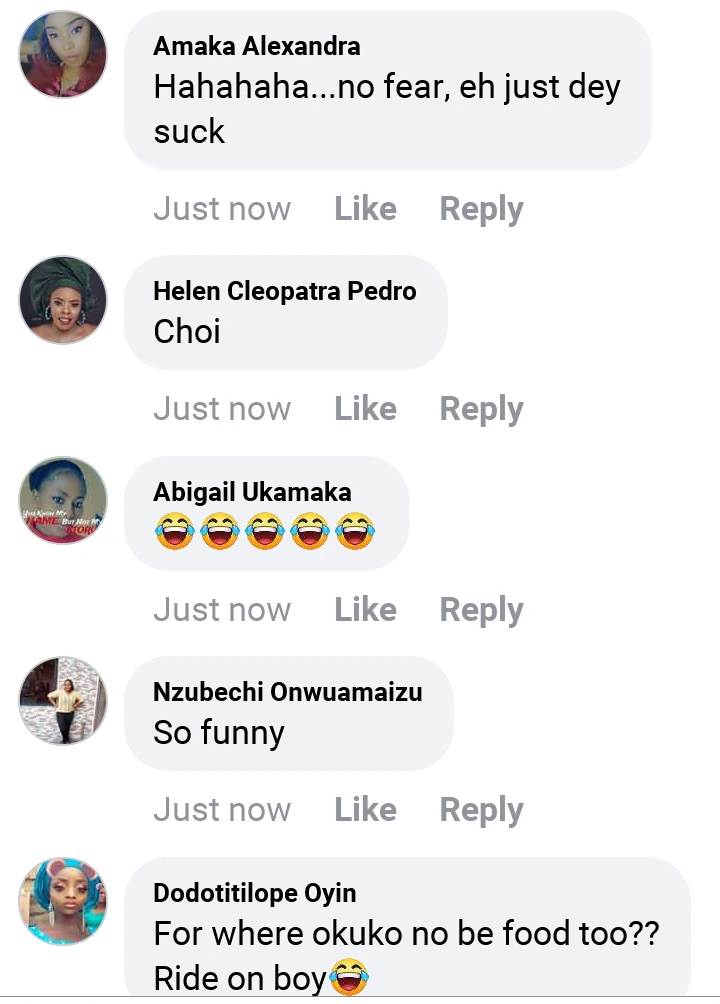Open Nzubechi Onwuamaizu's profile picture
The image size is (720, 1004).
pyautogui.click(x=63, y=700)
